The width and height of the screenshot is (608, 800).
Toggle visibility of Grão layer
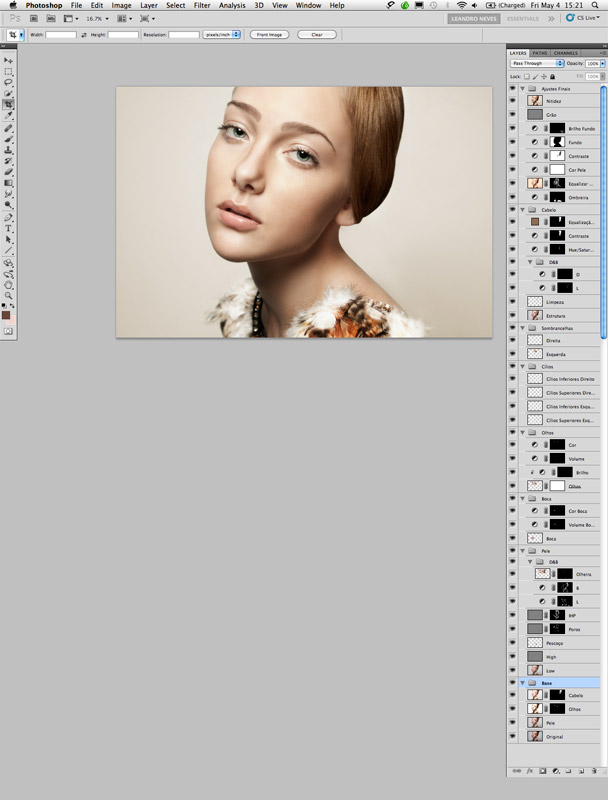point(513,115)
